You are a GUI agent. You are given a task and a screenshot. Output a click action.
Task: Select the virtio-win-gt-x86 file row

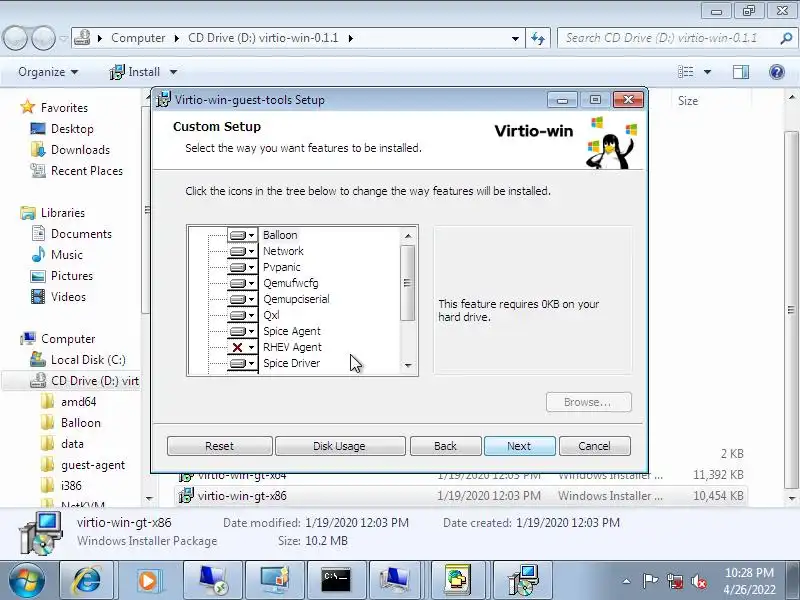(461, 495)
